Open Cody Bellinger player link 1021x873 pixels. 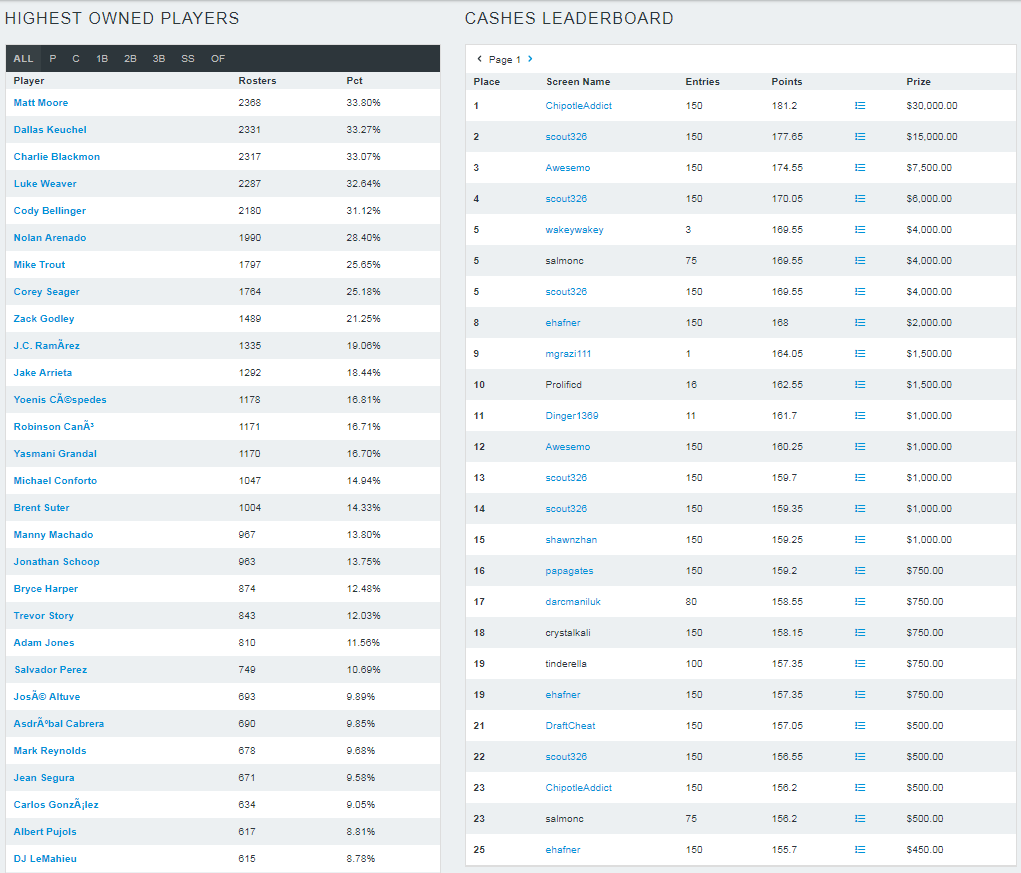coord(49,211)
